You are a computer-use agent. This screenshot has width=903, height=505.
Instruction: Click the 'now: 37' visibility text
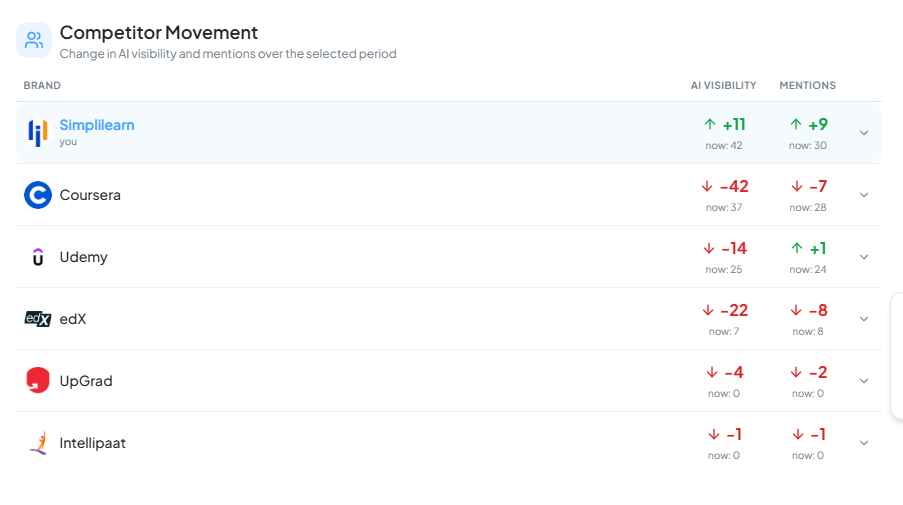point(724,208)
